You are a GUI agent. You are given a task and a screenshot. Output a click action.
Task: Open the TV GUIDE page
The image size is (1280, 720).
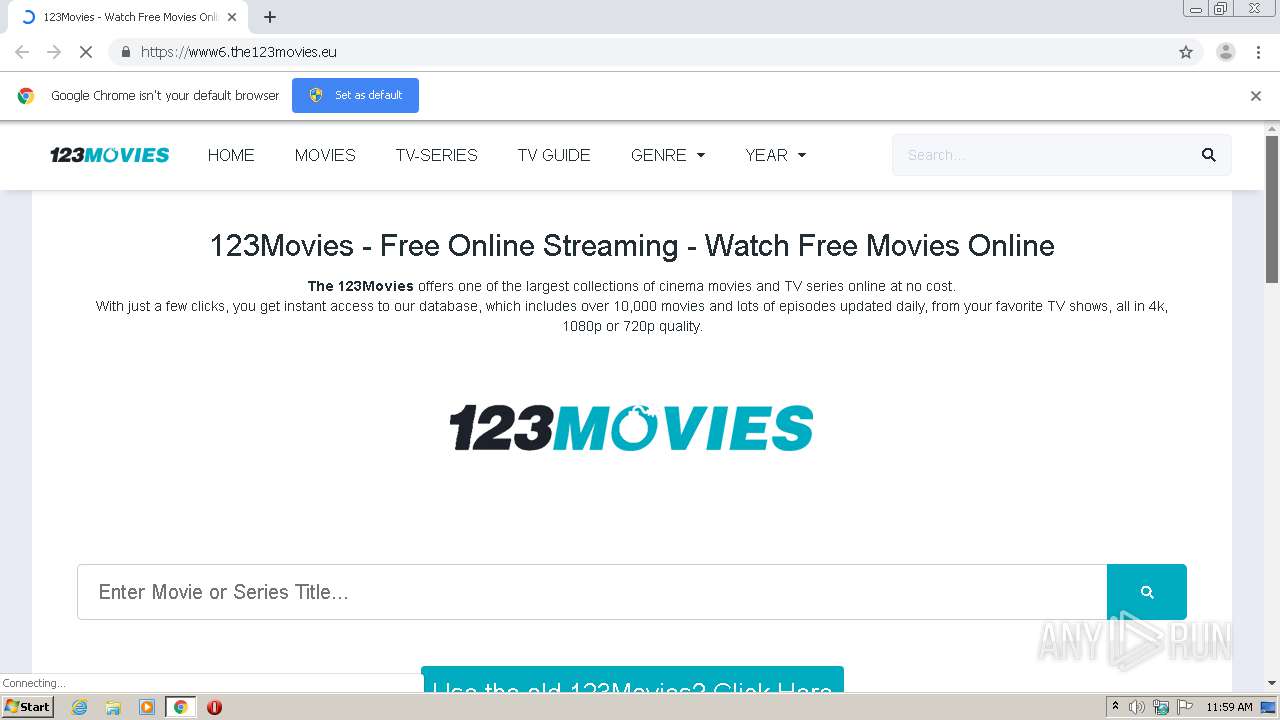click(554, 155)
